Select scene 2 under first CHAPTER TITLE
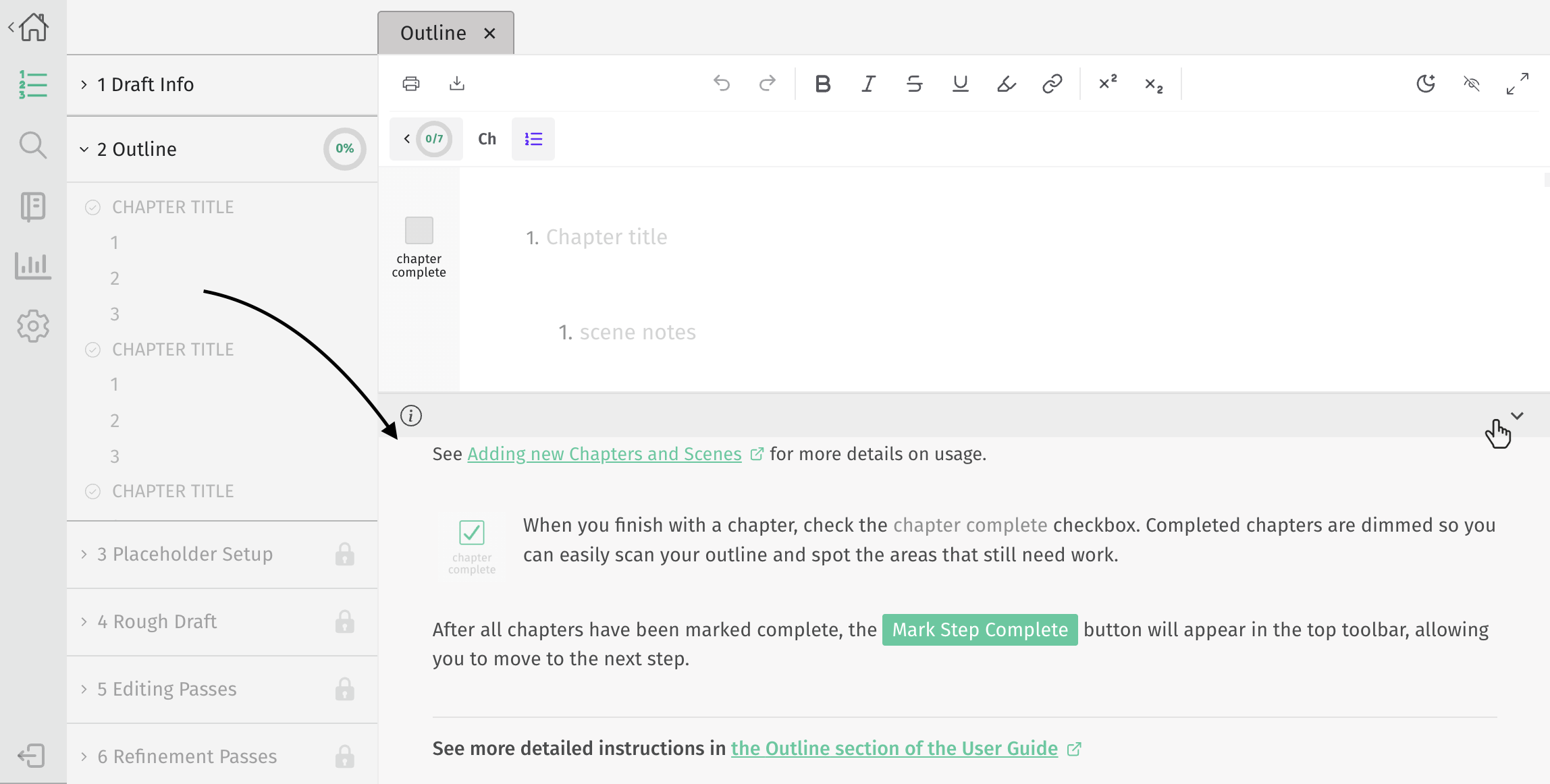1550x784 pixels. (x=115, y=279)
